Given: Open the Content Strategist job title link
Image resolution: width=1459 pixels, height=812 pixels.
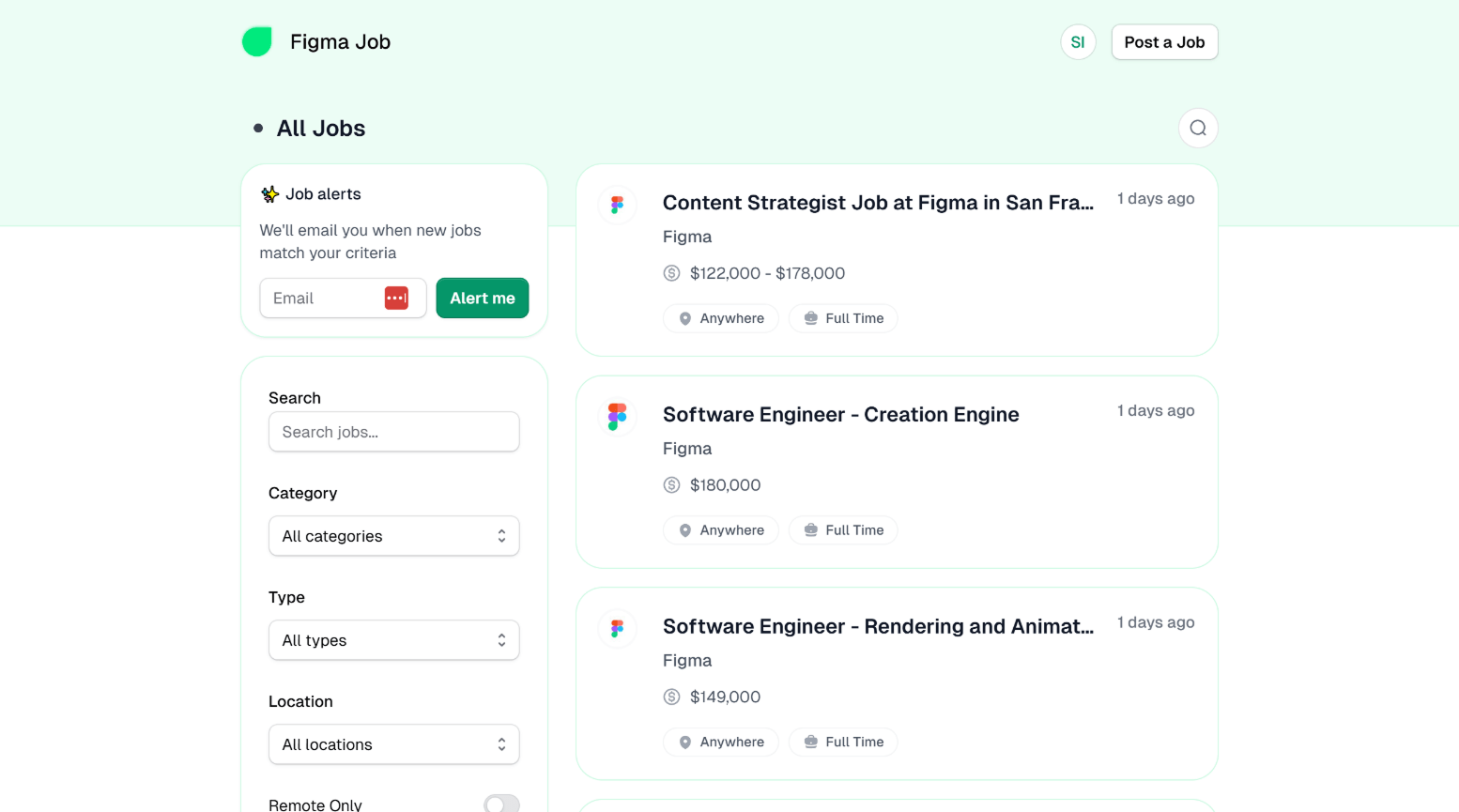Looking at the screenshot, I should pos(877,203).
